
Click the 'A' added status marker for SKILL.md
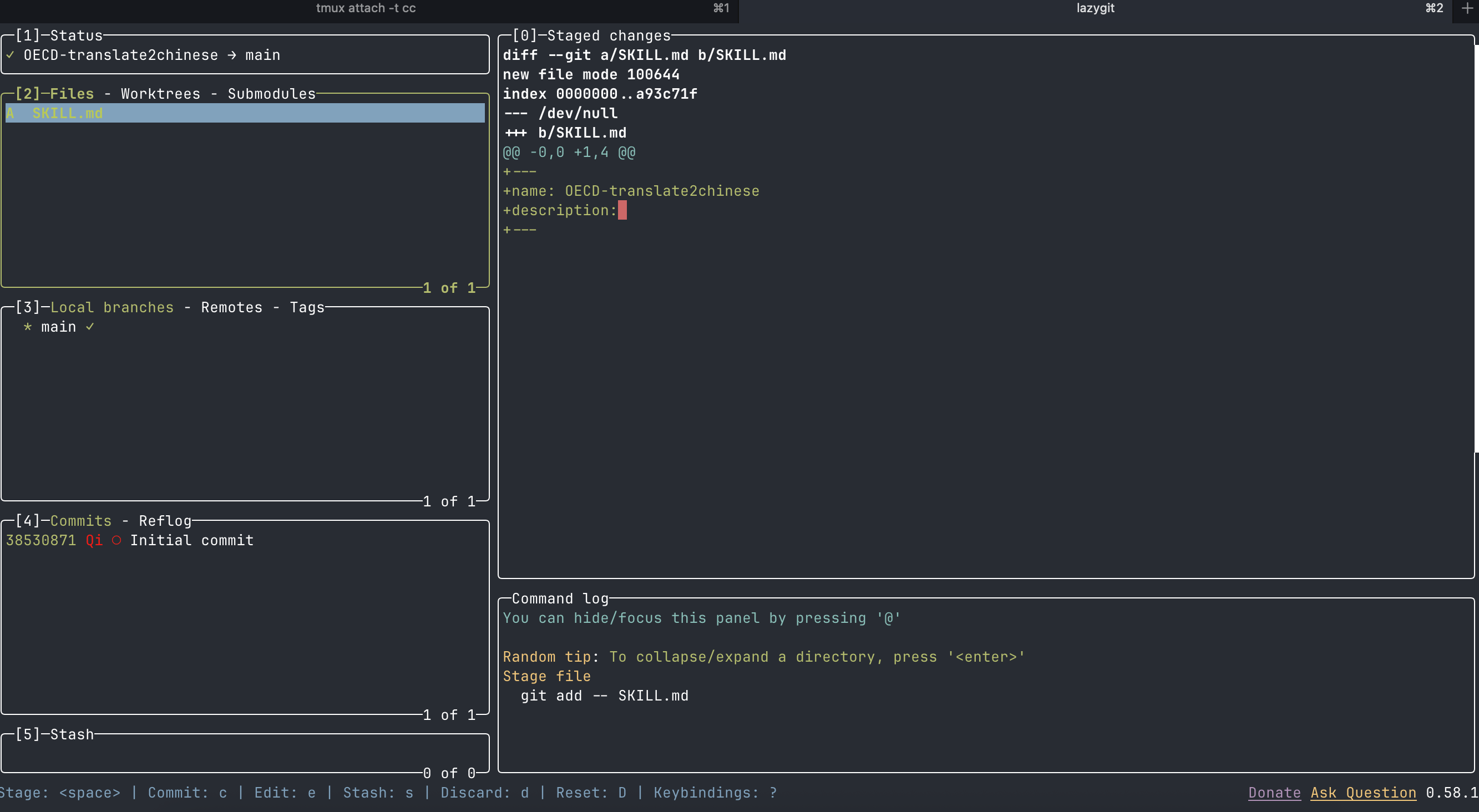(x=11, y=113)
